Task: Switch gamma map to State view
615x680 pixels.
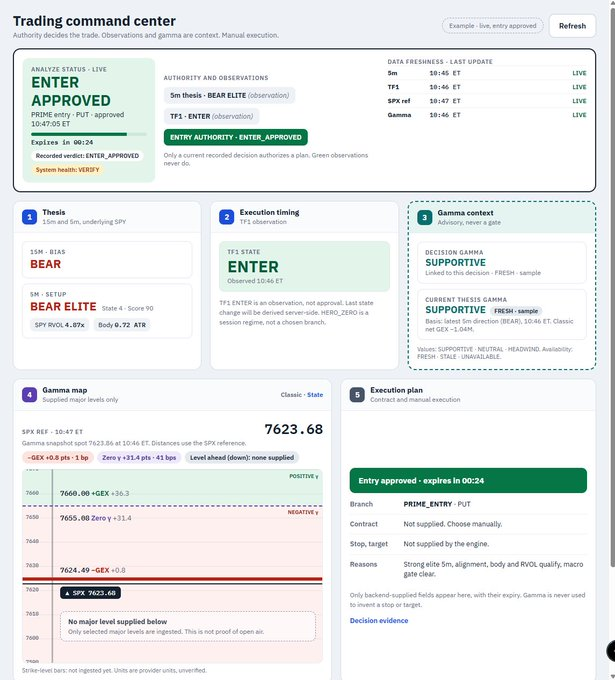Action: point(315,395)
